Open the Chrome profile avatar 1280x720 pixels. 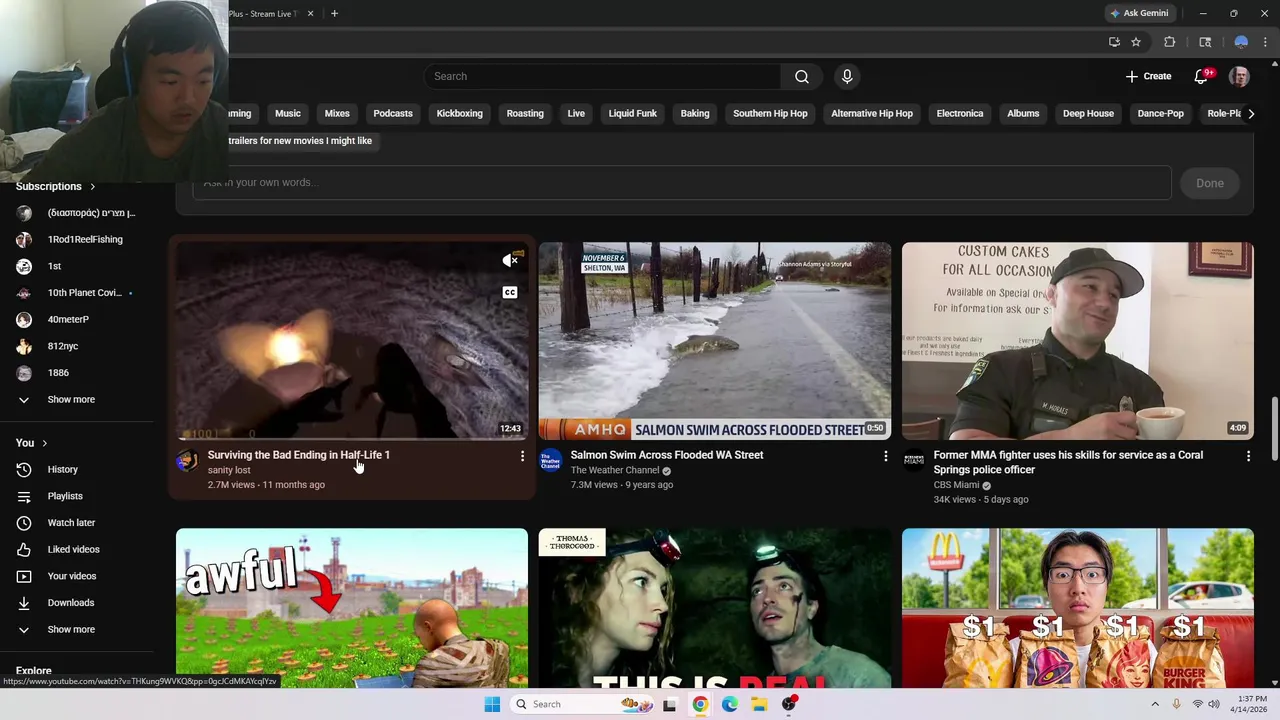pyautogui.click(x=1241, y=42)
